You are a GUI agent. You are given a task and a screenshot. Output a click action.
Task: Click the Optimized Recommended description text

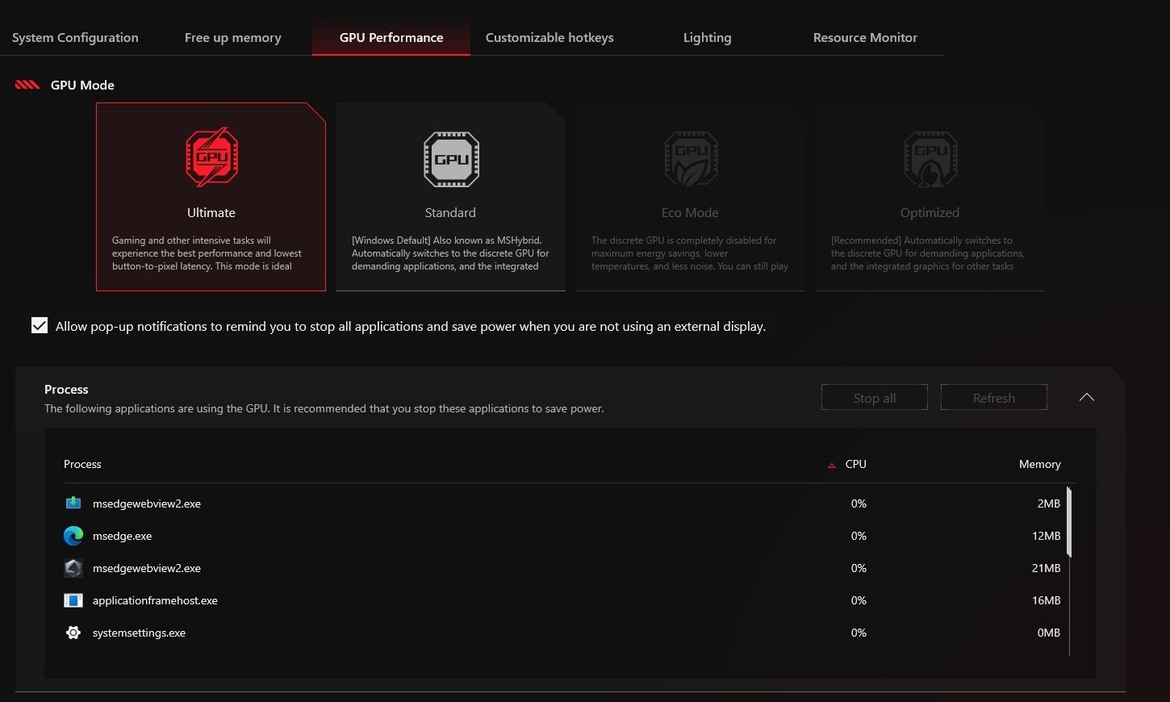click(x=927, y=253)
